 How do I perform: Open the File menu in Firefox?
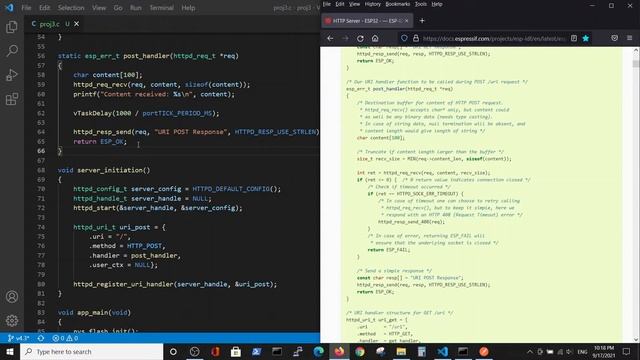327,4
